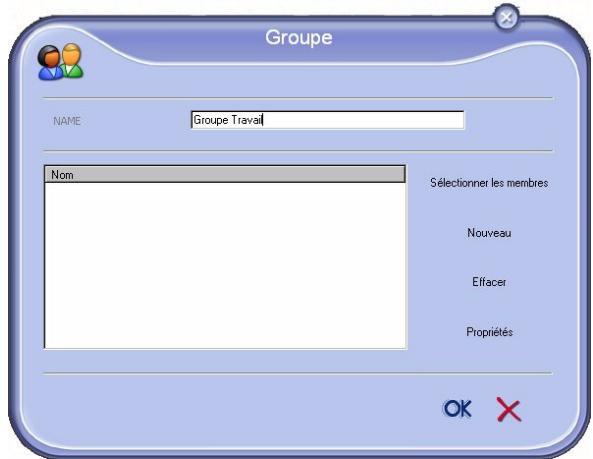
Task: Click the Effacer button
Action: click(x=489, y=282)
